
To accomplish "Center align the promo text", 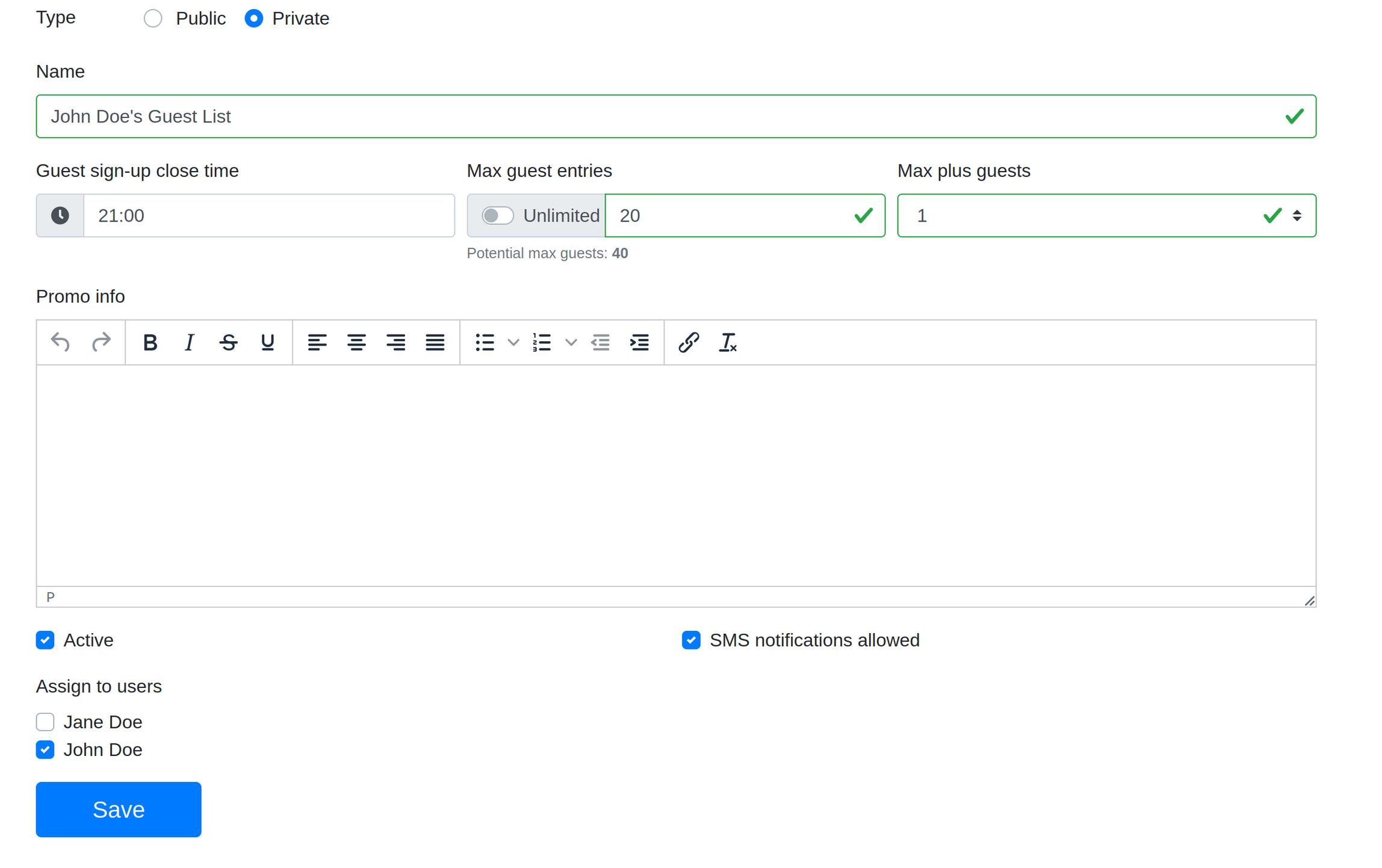I will click(356, 343).
